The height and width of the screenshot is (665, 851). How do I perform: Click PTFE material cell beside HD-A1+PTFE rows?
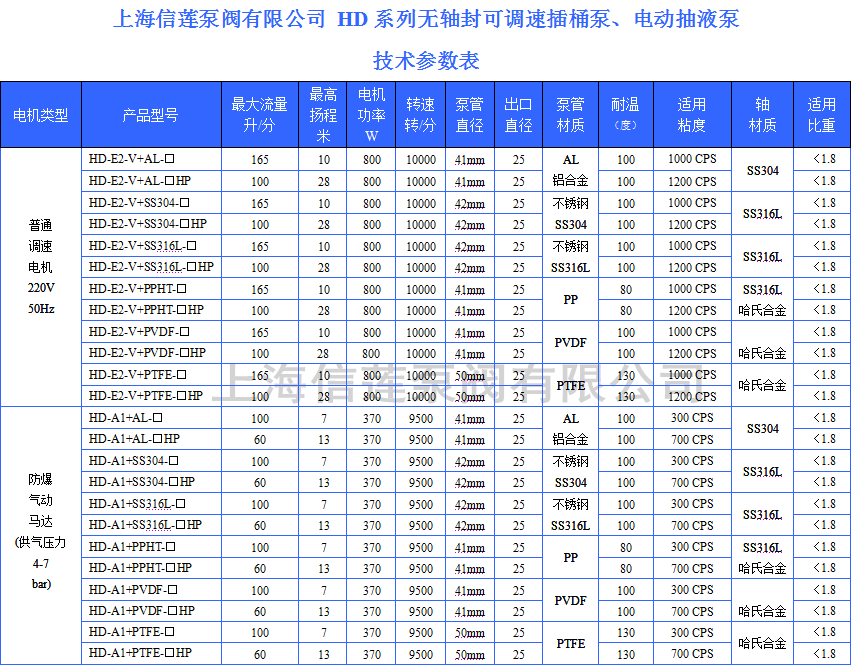tap(570, 643)
